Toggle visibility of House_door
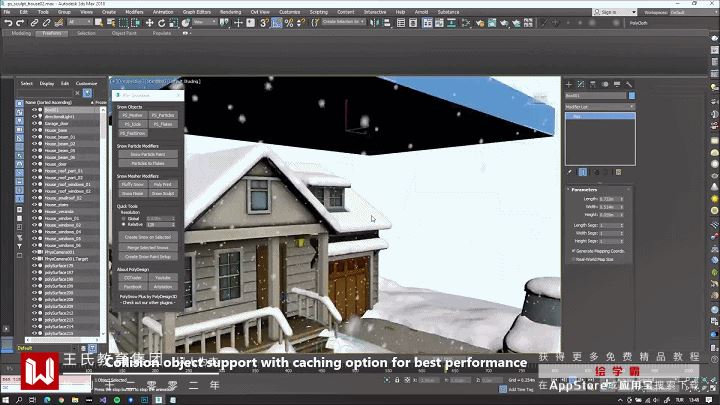This screenshot has height=405, width=720. [34, 164]
